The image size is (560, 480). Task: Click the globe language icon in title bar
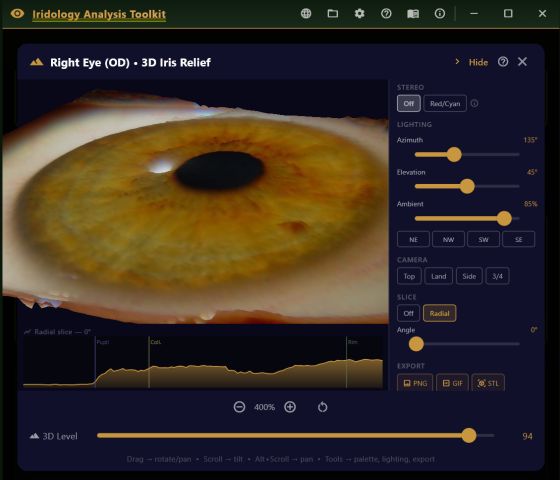[306, 14]
